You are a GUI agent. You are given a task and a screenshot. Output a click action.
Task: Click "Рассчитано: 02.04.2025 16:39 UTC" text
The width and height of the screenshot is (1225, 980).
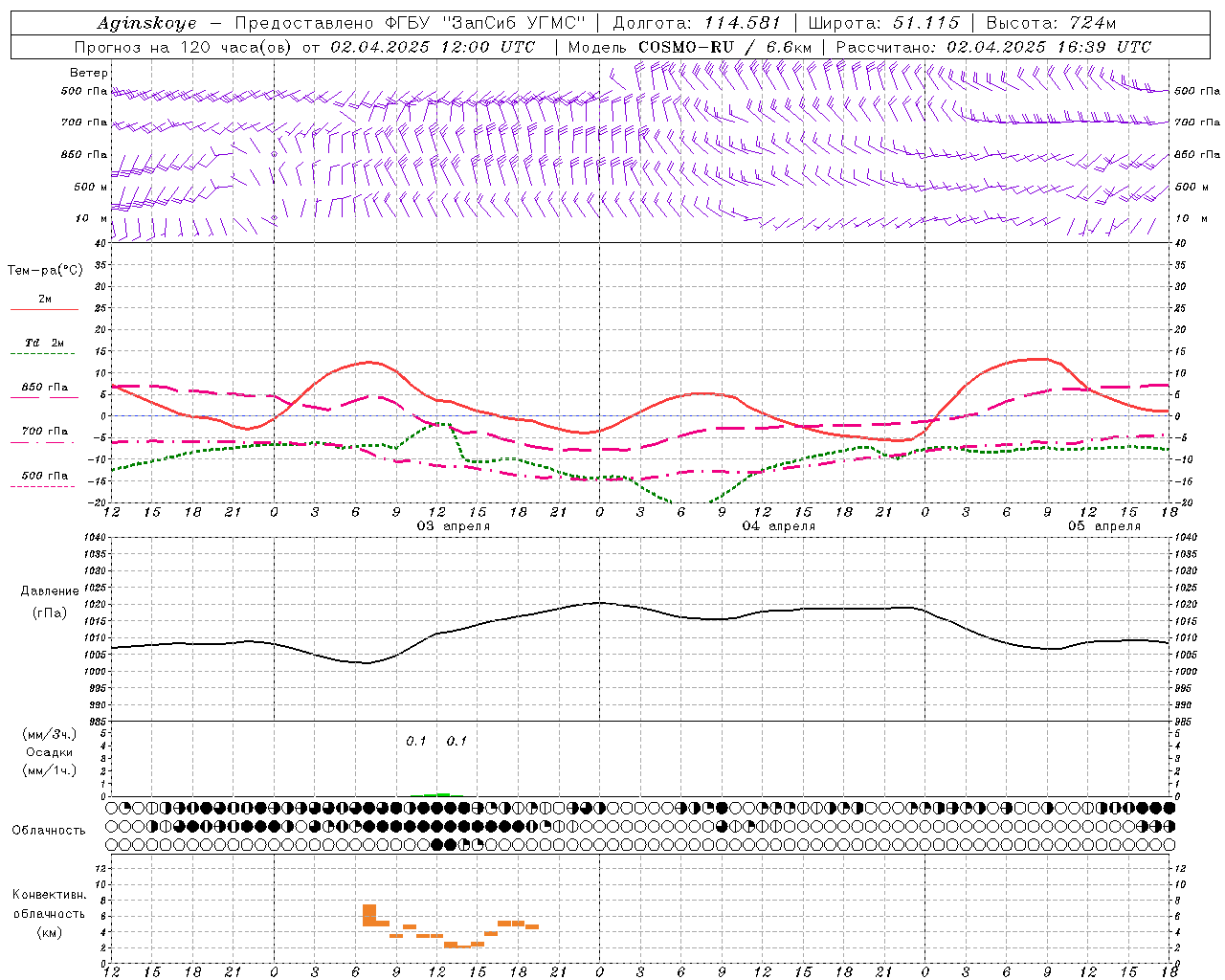coord(993,47)
